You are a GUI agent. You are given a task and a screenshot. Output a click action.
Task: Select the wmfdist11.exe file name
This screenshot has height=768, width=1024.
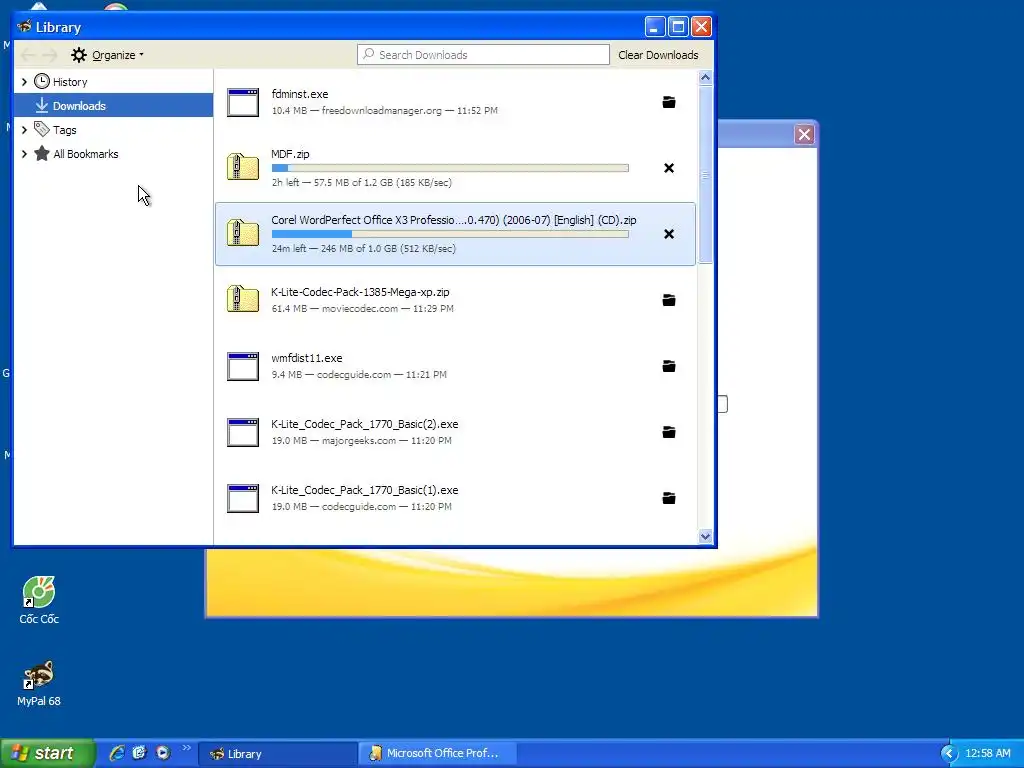click(x=306, y=358)
